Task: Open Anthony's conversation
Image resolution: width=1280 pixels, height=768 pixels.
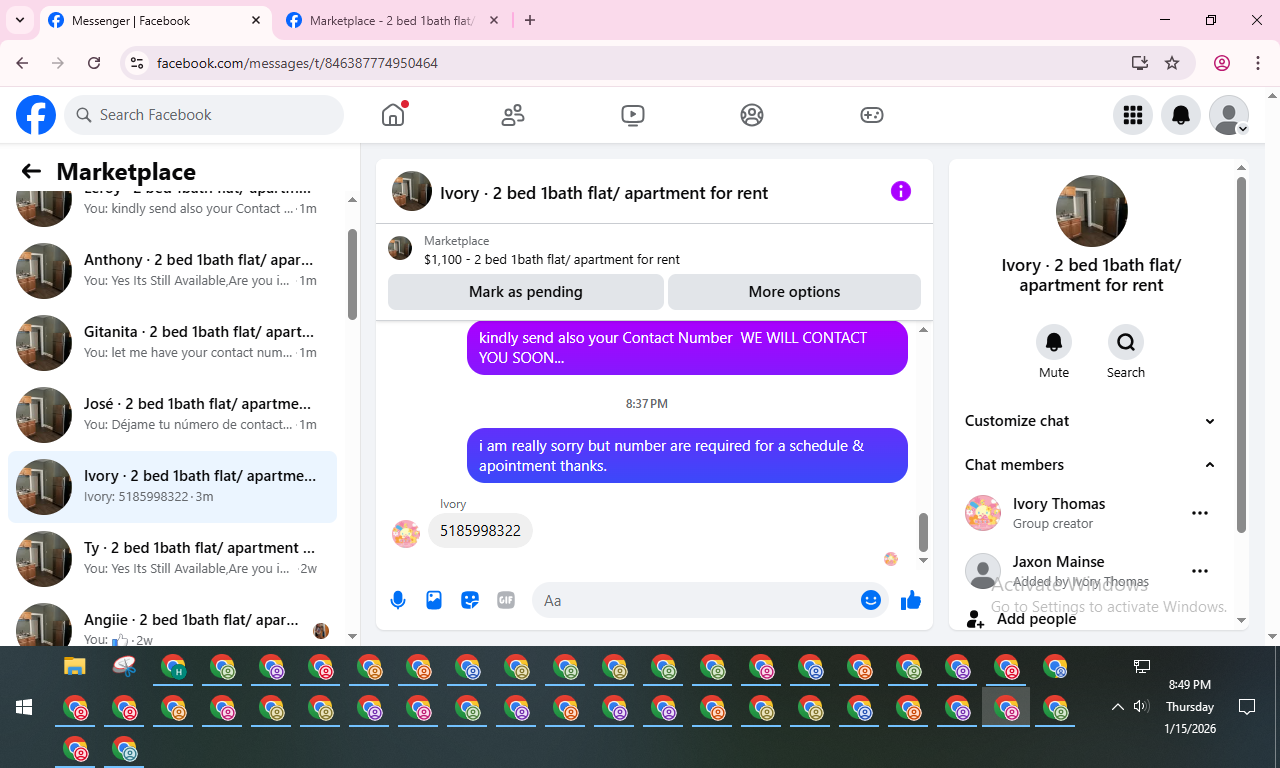Action: 172,270
